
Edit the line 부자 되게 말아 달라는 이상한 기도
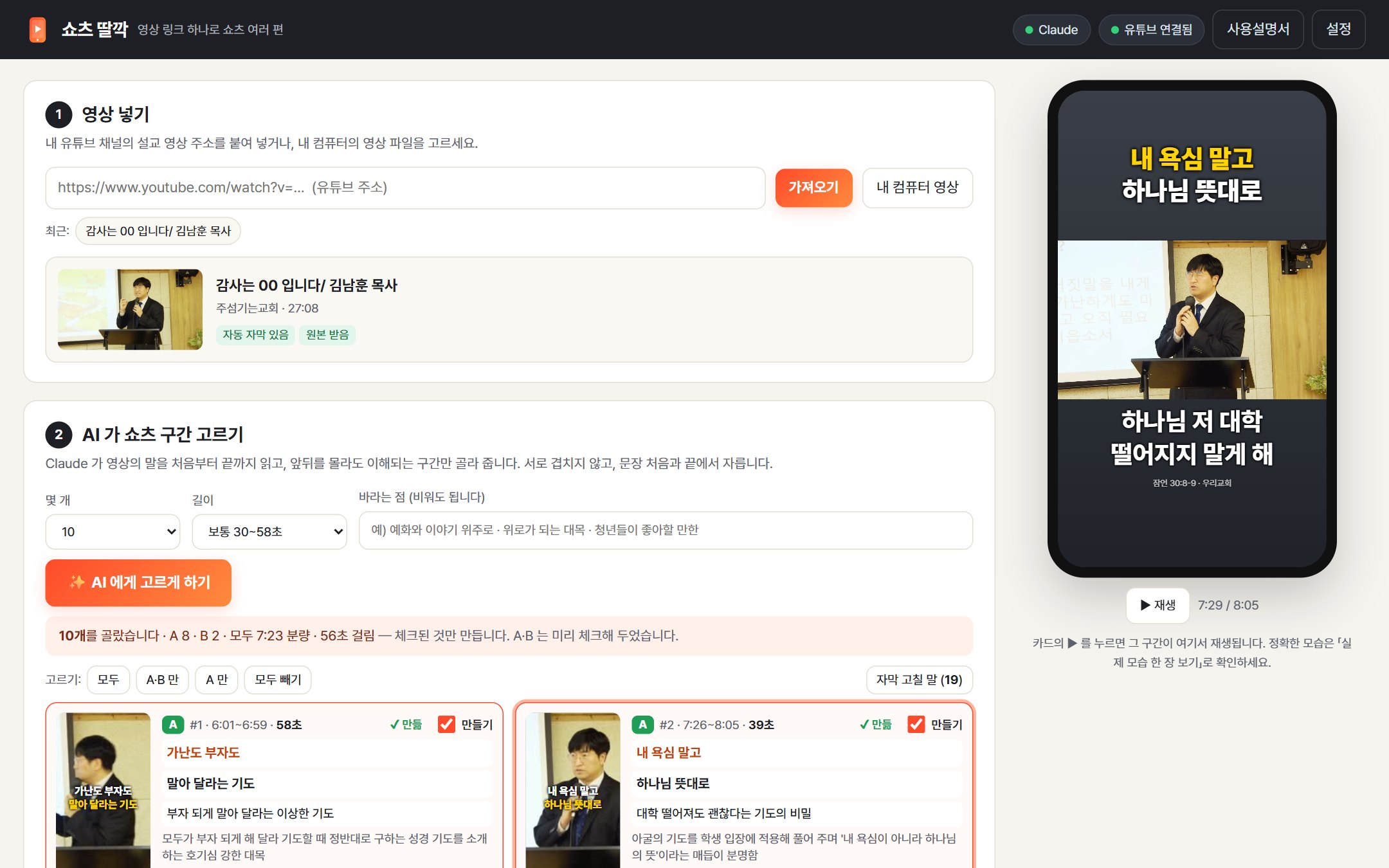point(327,813)
